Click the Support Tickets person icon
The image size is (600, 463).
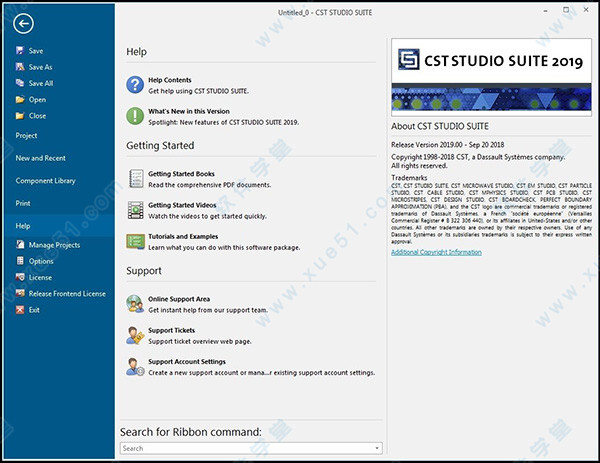tap(135, 335)
